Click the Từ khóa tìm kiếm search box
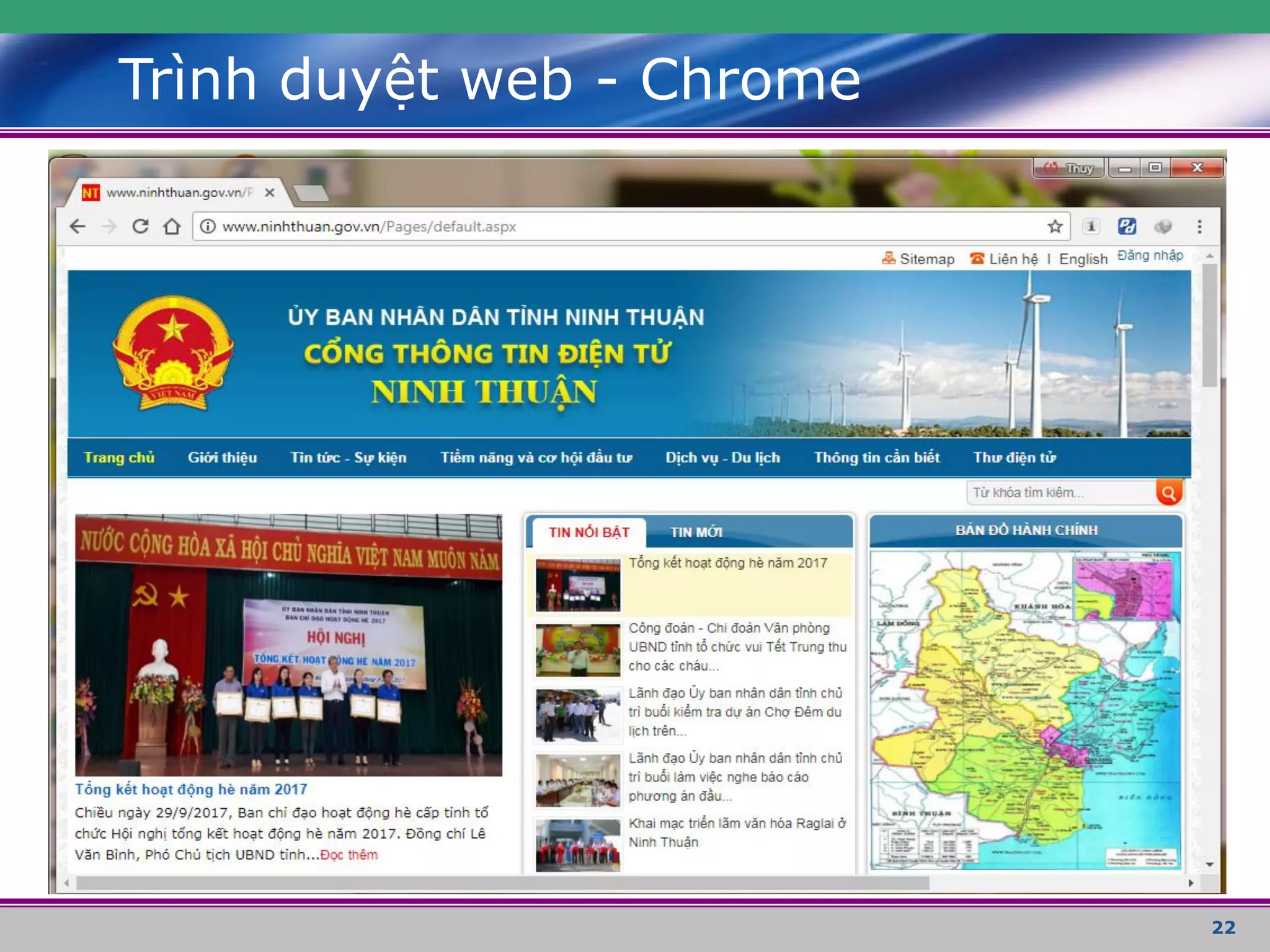The width and height of the screenshot is (1270, 952). click(x=1061, y=493)
